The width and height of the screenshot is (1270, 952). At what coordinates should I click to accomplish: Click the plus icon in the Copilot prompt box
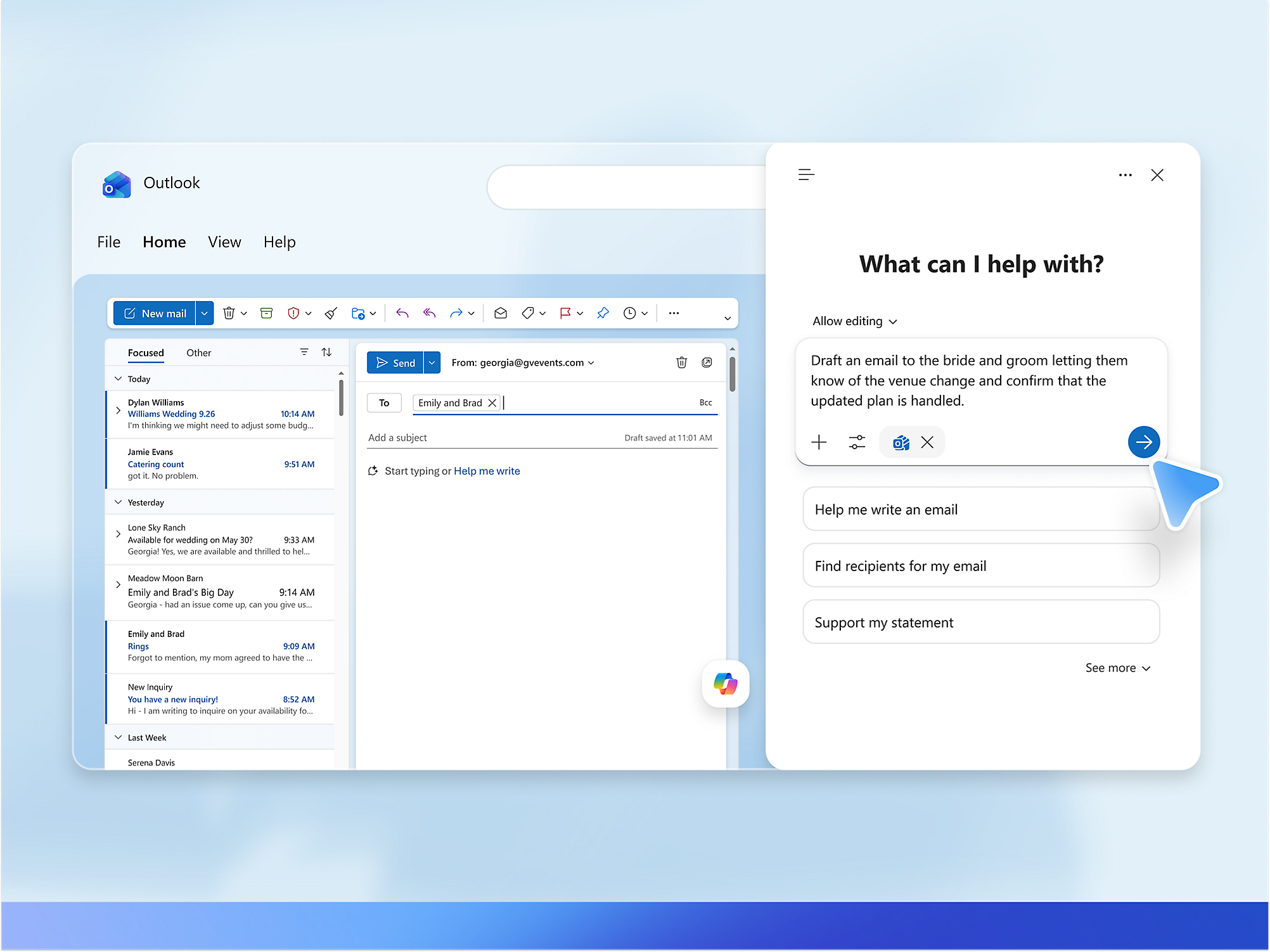click(819, 442)
